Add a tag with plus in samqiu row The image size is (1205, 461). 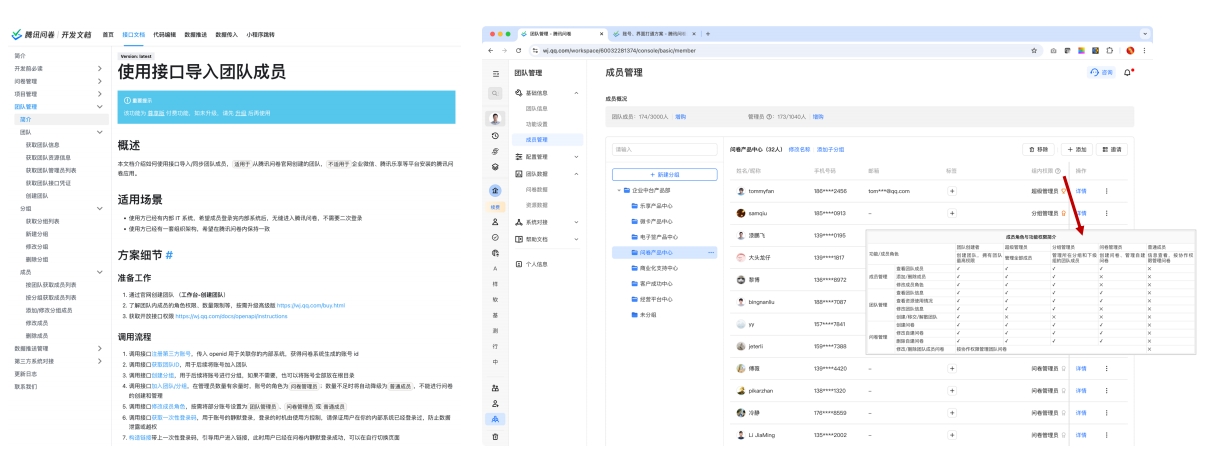pyautogui.click(x=951, y=213)
